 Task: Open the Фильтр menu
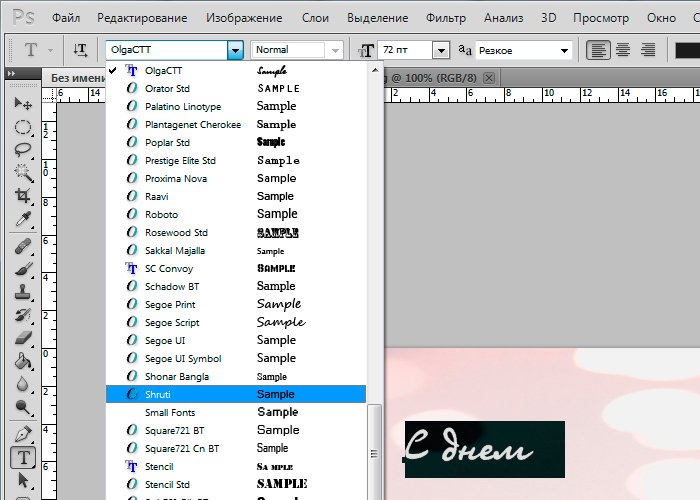(445, 18)
